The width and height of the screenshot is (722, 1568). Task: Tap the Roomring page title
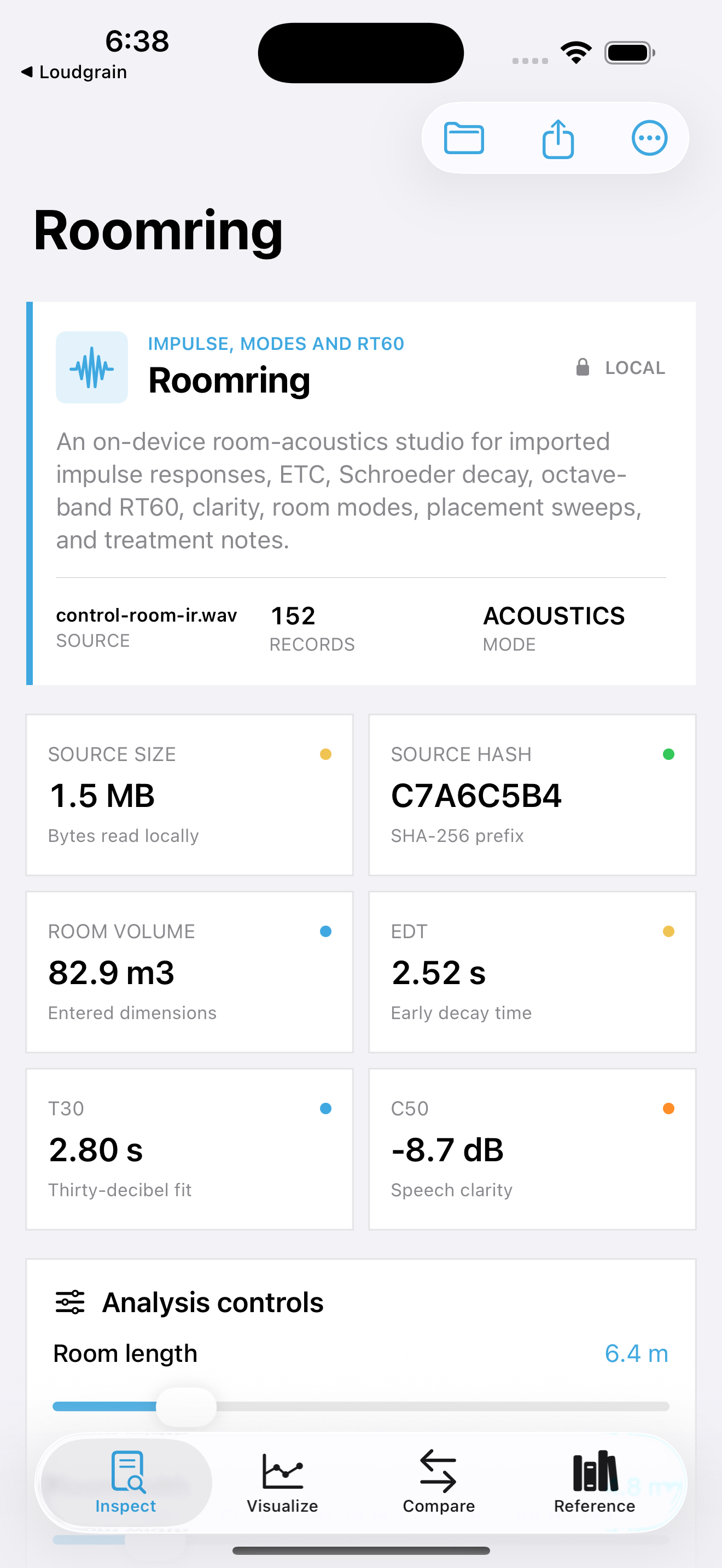(158, 231)
